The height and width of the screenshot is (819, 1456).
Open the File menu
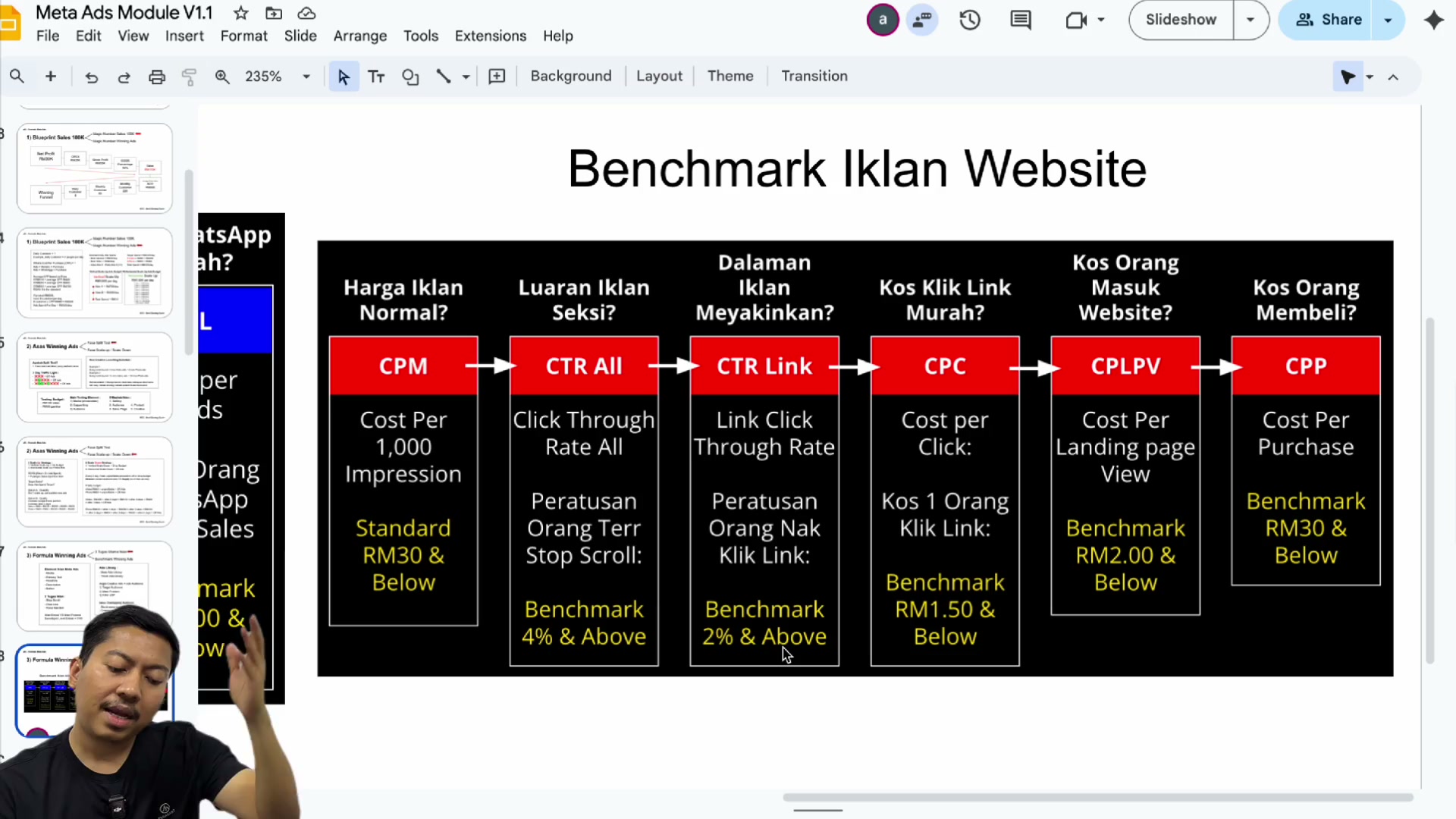(48, 36)
